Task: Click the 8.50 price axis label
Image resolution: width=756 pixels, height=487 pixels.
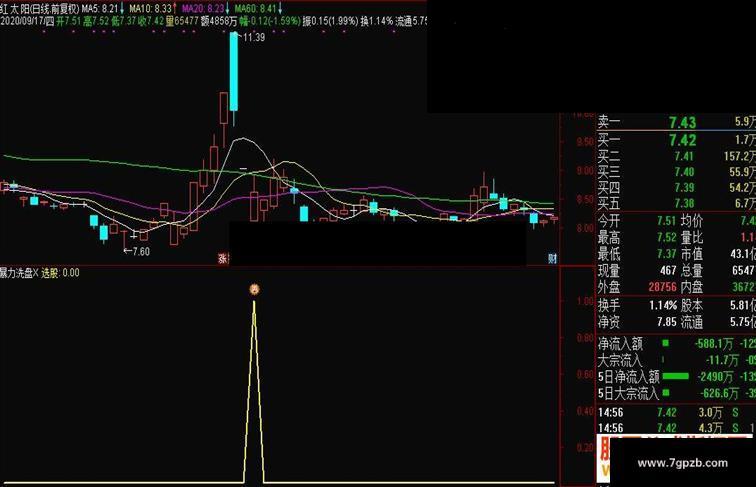Action: [x=585, y=199]
